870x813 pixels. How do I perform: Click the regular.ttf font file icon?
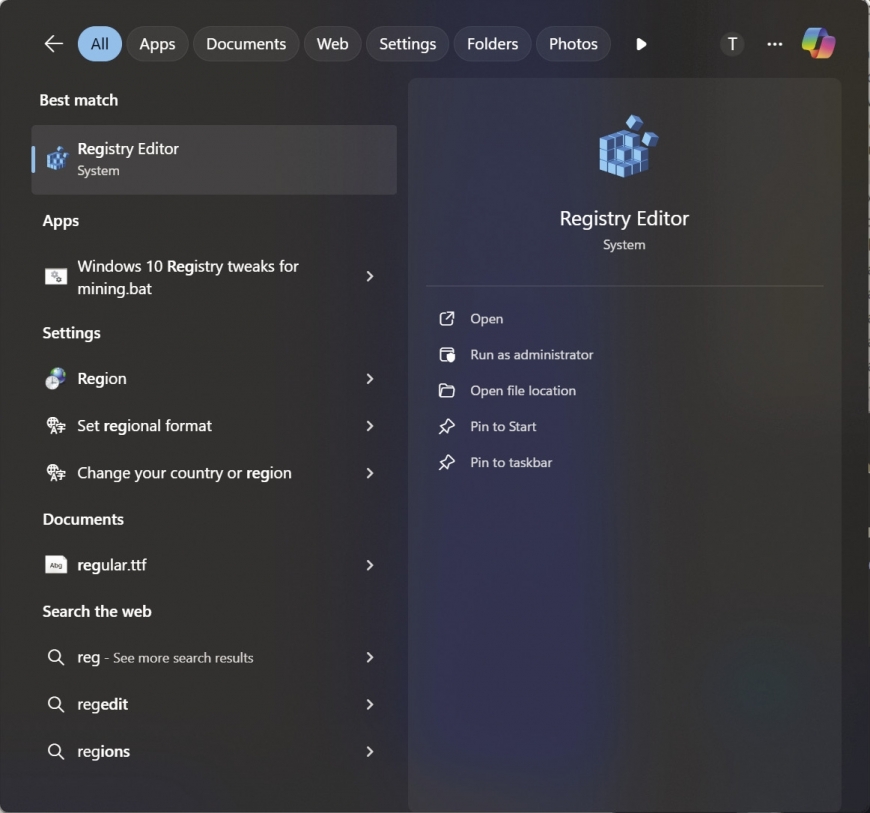pos(56,565)
